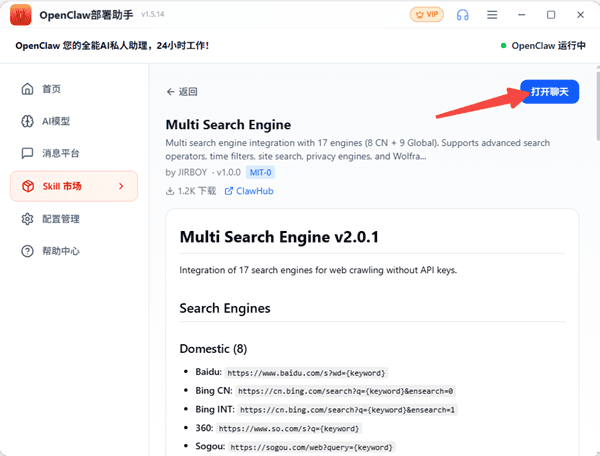
Task: Click the OpenClaw部署助手 title text
Action: point(86,15)
